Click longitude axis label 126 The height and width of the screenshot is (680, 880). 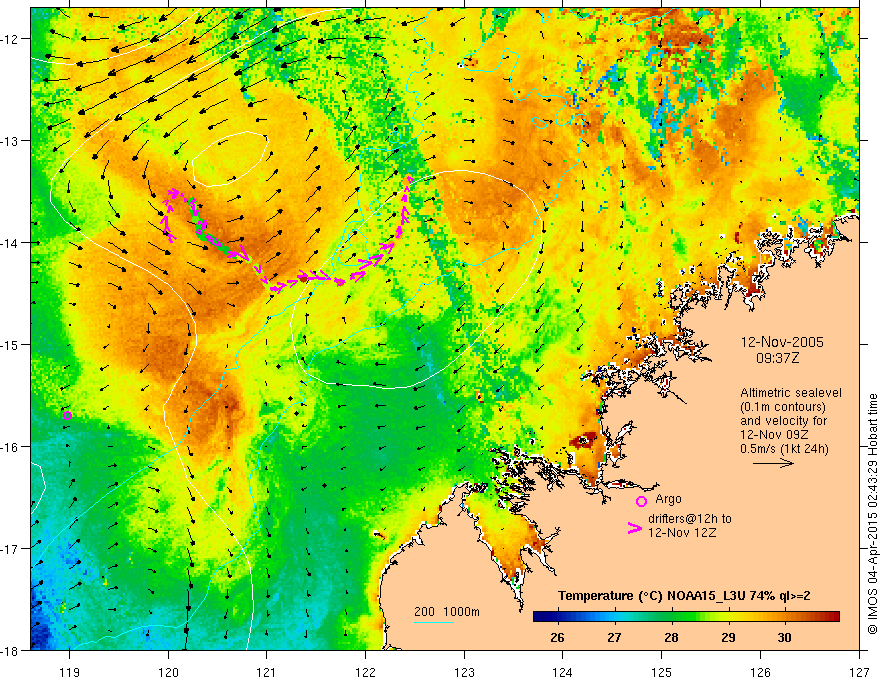tap(760, 672)
